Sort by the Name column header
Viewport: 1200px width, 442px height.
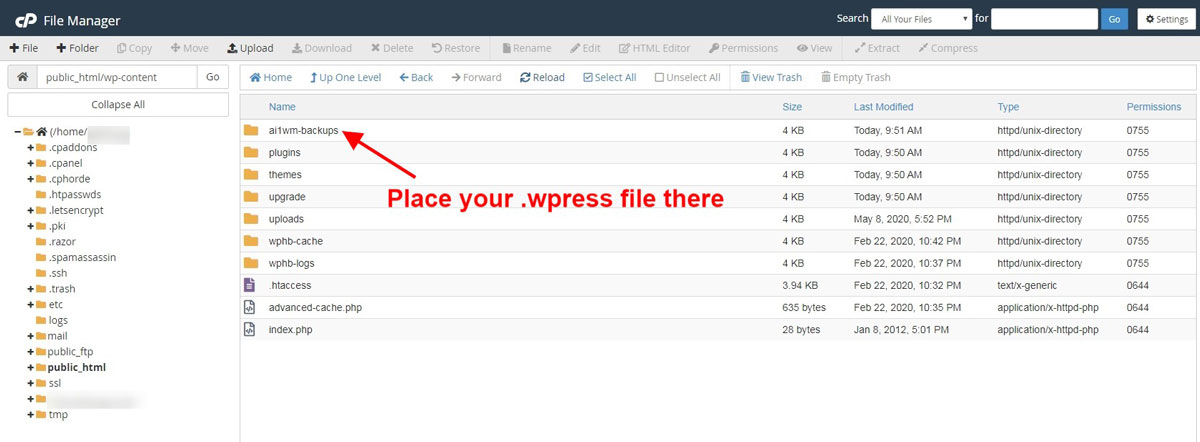[282, 107]
